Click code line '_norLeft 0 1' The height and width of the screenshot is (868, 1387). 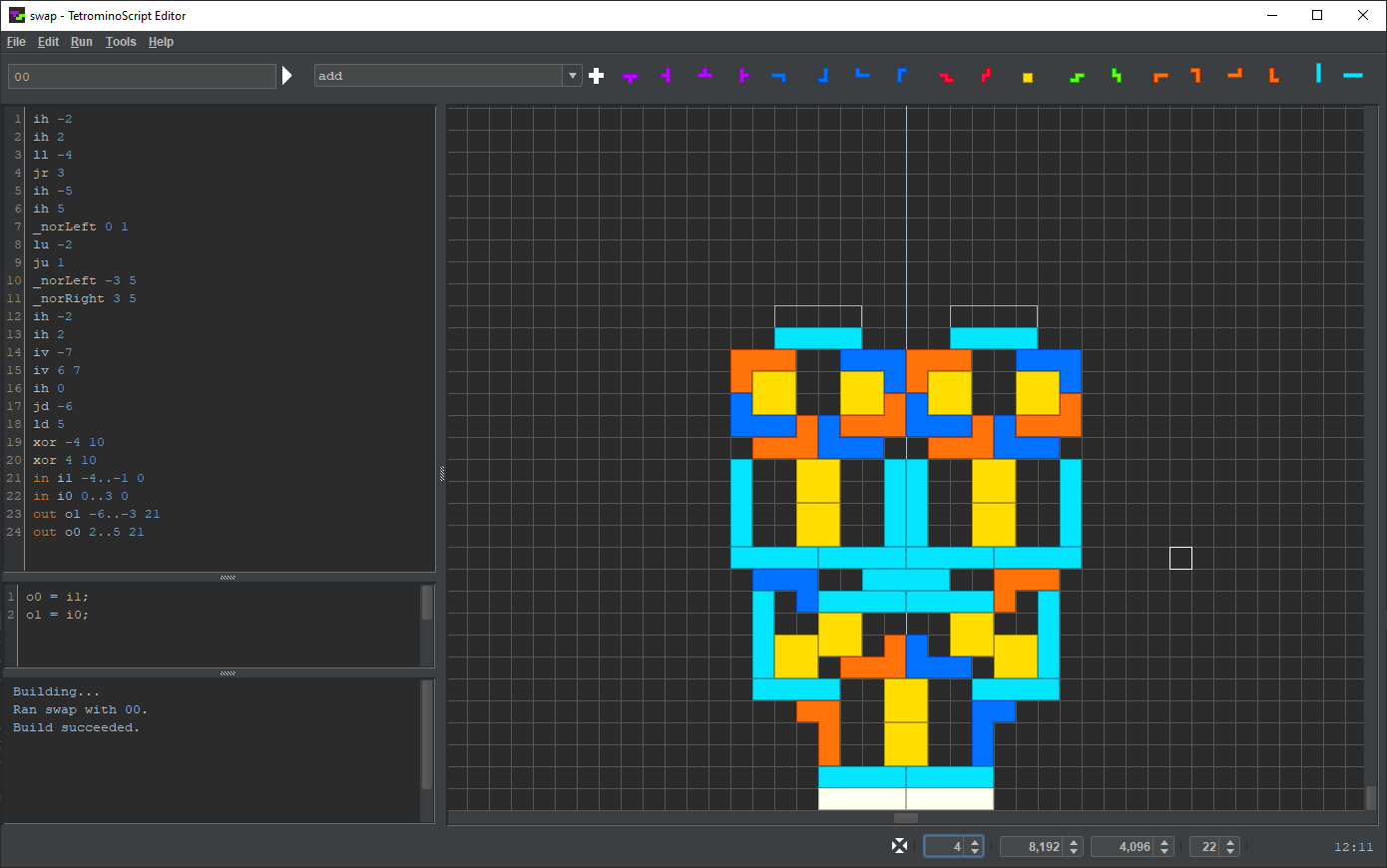click(x=80, y=226)
